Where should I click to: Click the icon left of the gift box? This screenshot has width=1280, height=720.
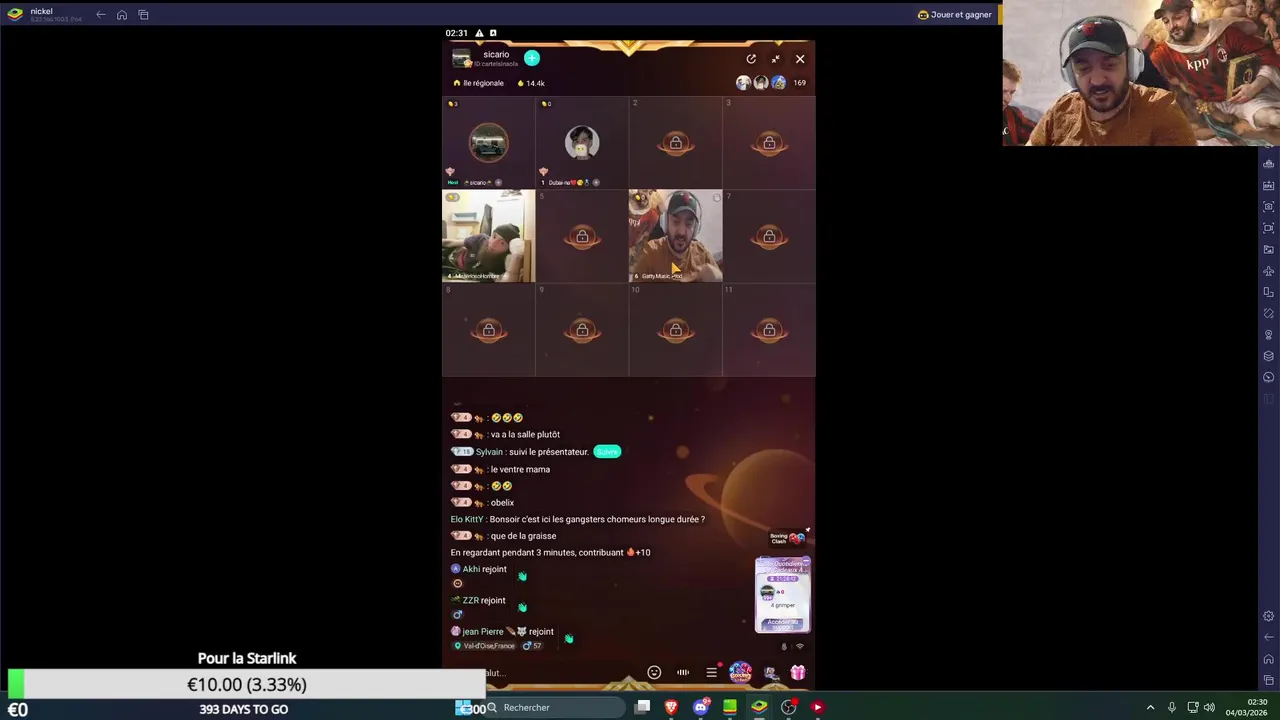pos(771,673)
